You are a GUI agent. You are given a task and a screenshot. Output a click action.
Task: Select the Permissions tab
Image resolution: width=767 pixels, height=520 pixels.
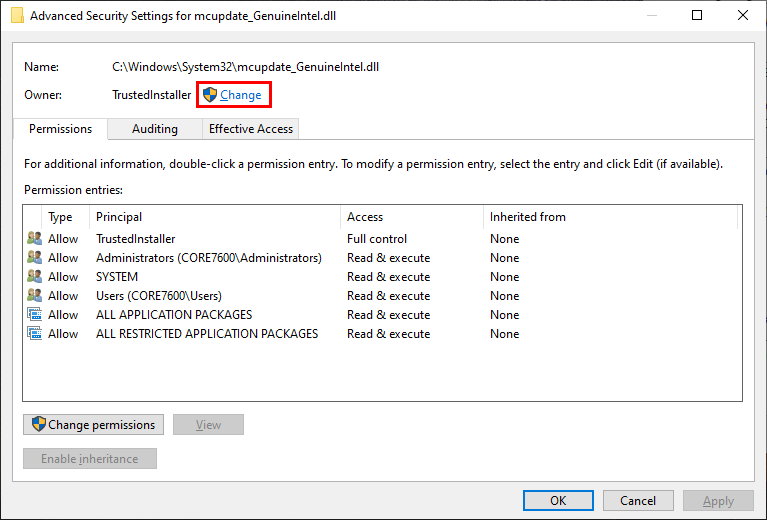click(x=60, y=129)
